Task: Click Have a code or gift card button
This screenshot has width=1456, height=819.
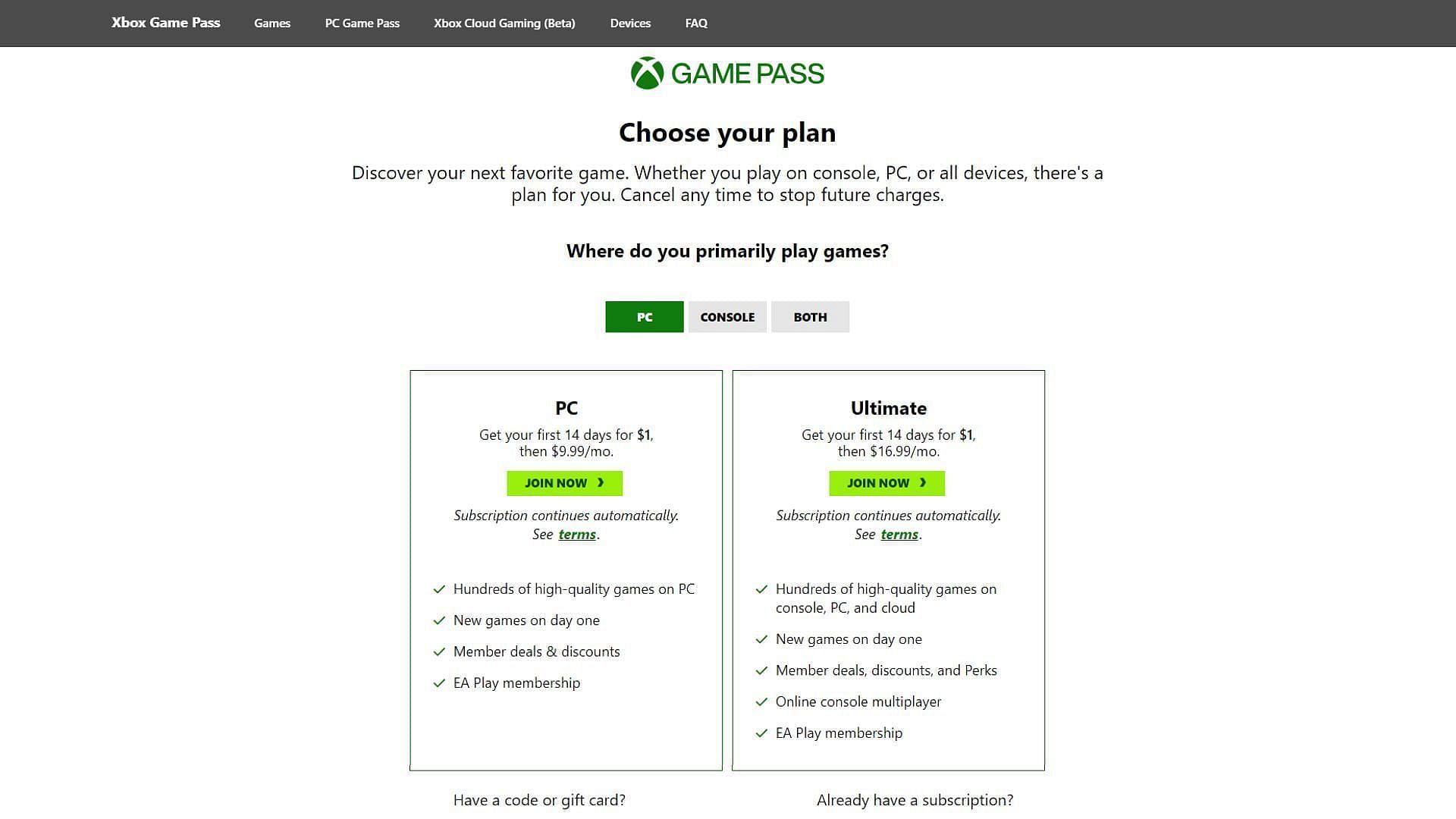Action: click(539, 799)
